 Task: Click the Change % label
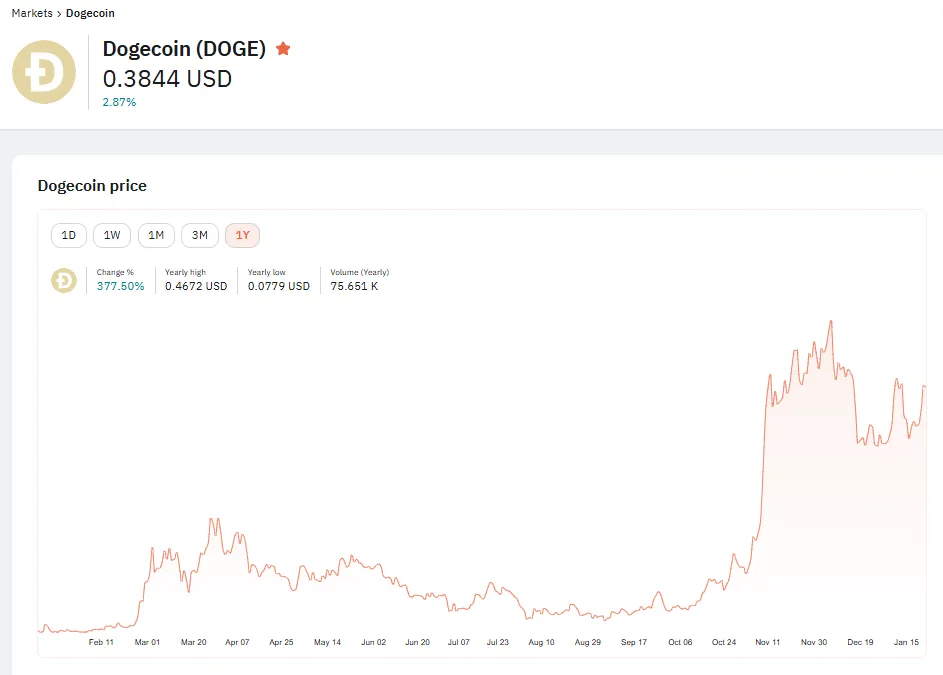coord(115,273)
